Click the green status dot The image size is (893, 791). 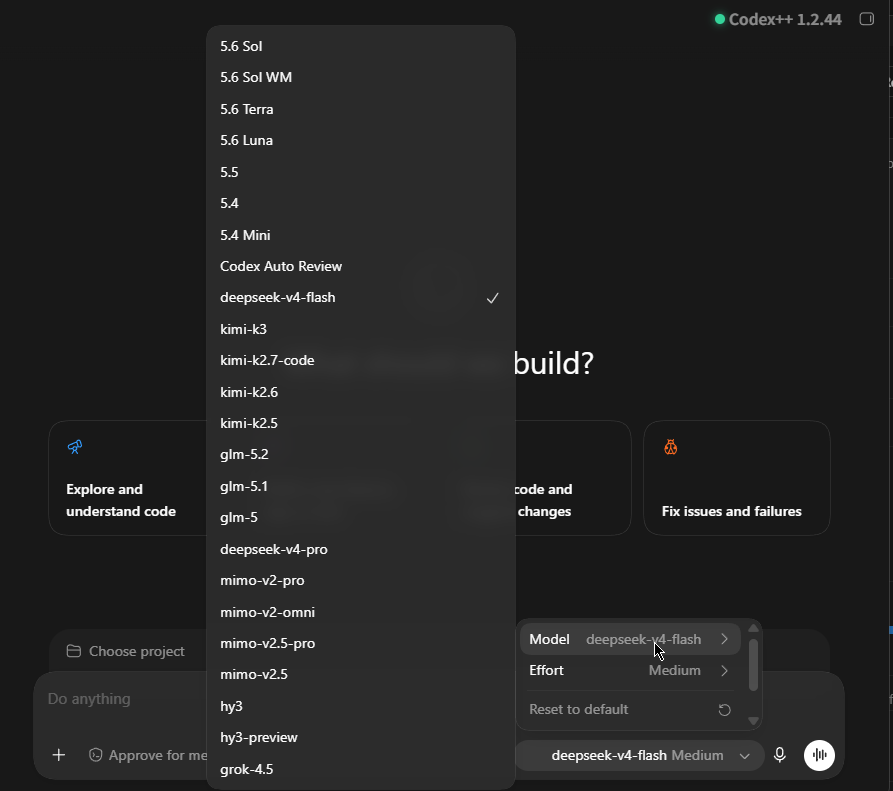tap(720, 19)
